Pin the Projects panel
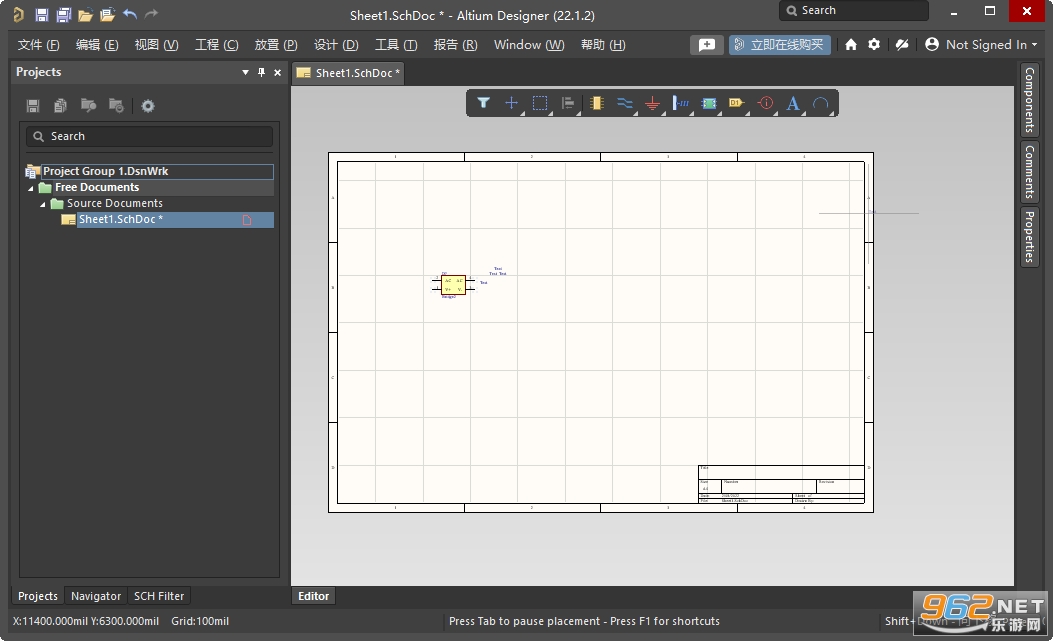The image size is (1053, 641). pos(261,72)
